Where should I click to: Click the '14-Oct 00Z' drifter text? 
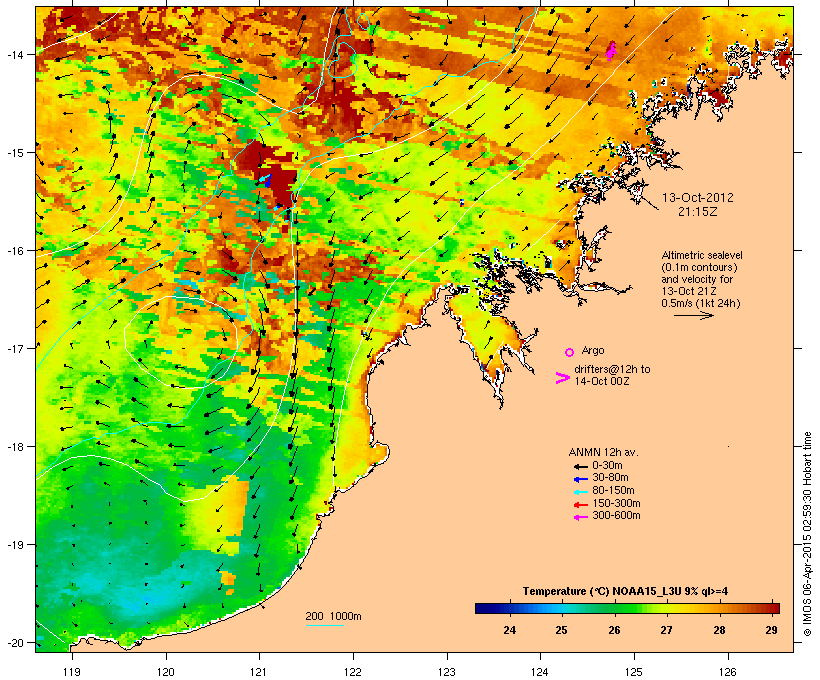coord(601,381)
